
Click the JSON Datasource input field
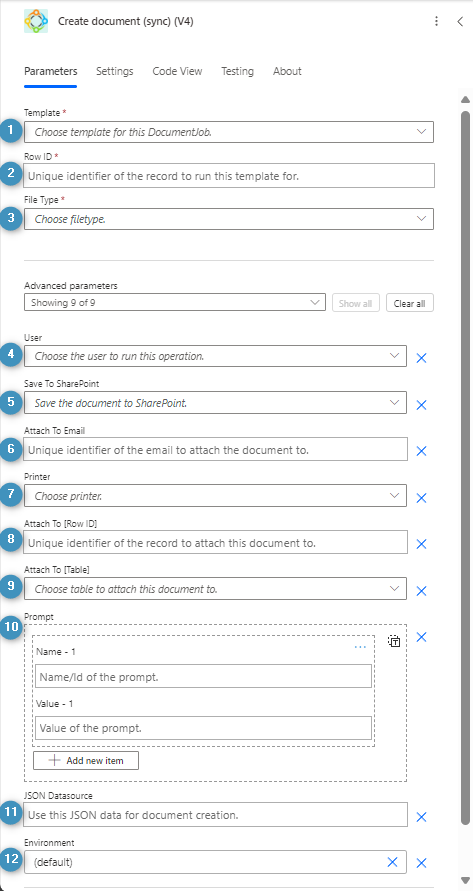coord(215,814)
